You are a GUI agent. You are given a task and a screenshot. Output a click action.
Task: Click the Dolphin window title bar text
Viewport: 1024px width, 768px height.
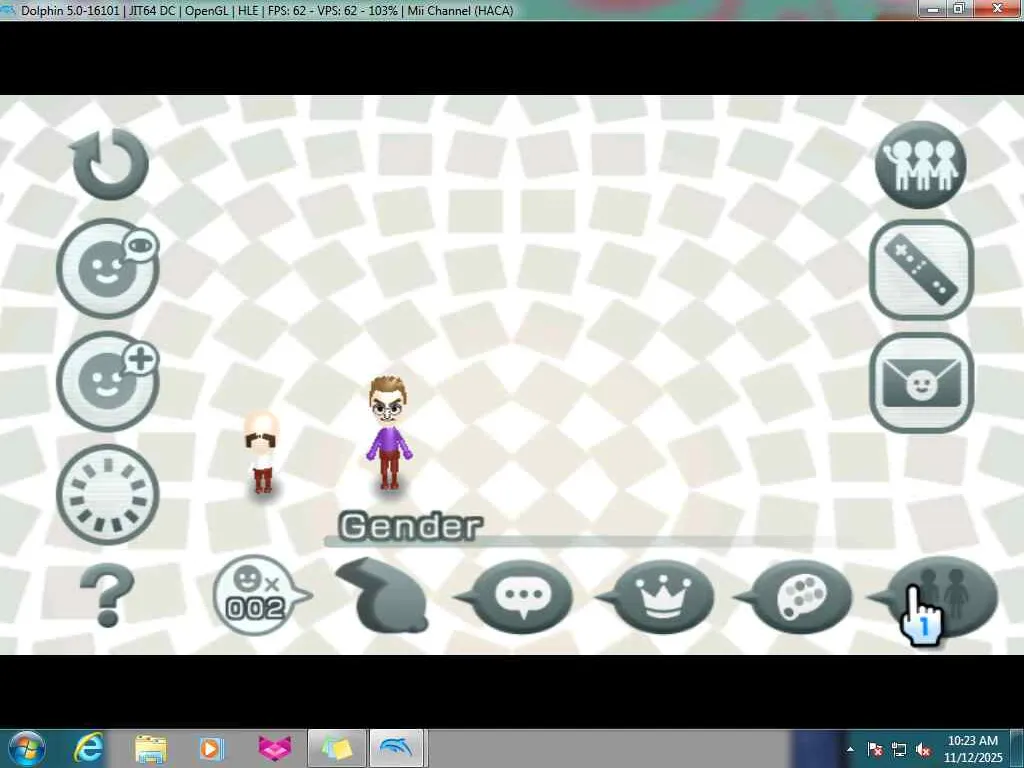coord(266,10)
